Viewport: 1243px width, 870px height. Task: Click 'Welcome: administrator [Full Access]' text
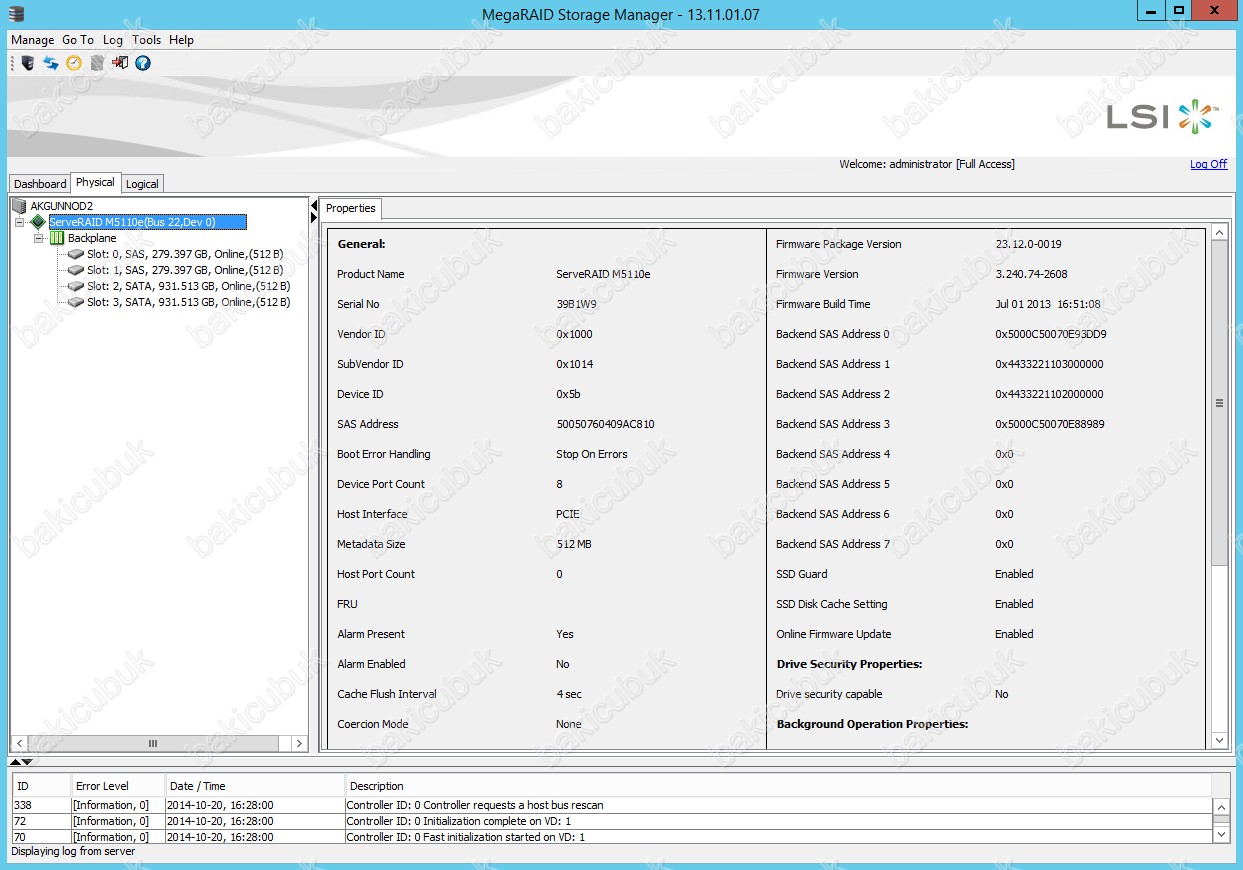coord(926,164)
